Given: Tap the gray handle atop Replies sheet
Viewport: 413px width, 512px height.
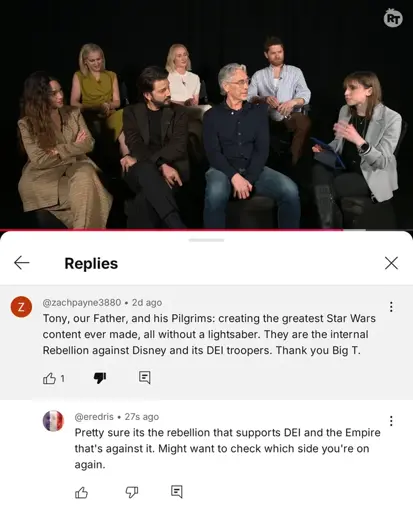Looking at the screenshot, I should coord(206,240).
